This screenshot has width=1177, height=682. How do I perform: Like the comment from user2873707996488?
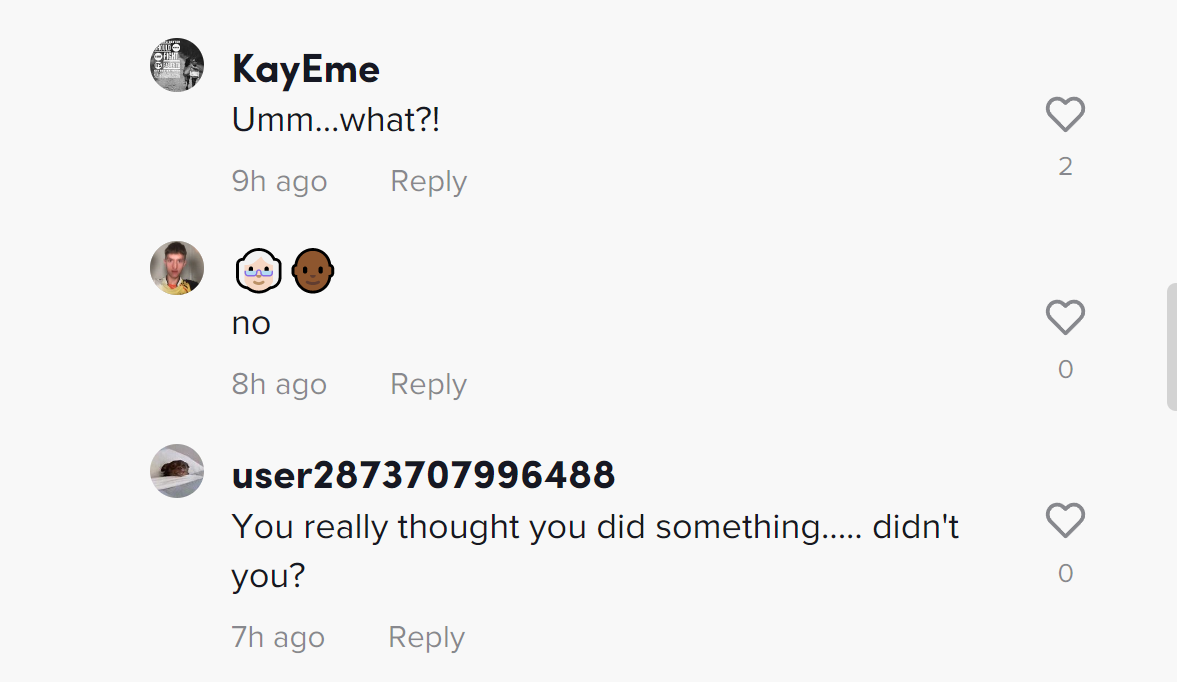point(1065,521)
